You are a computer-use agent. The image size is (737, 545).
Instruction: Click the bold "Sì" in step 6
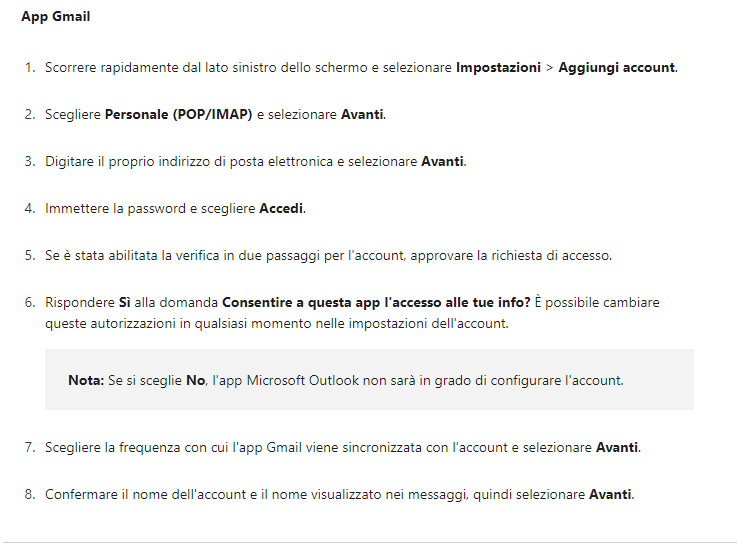pos(126,302)
